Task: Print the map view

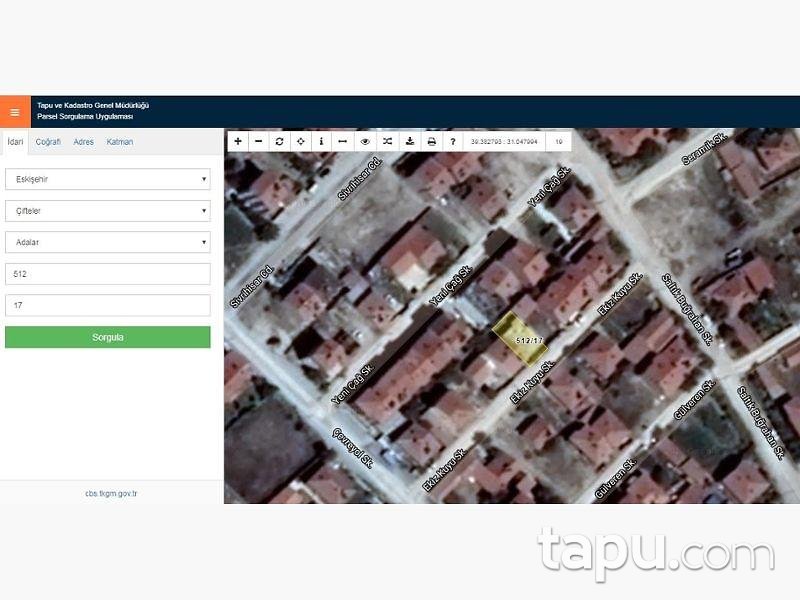Action: (432, 142)
